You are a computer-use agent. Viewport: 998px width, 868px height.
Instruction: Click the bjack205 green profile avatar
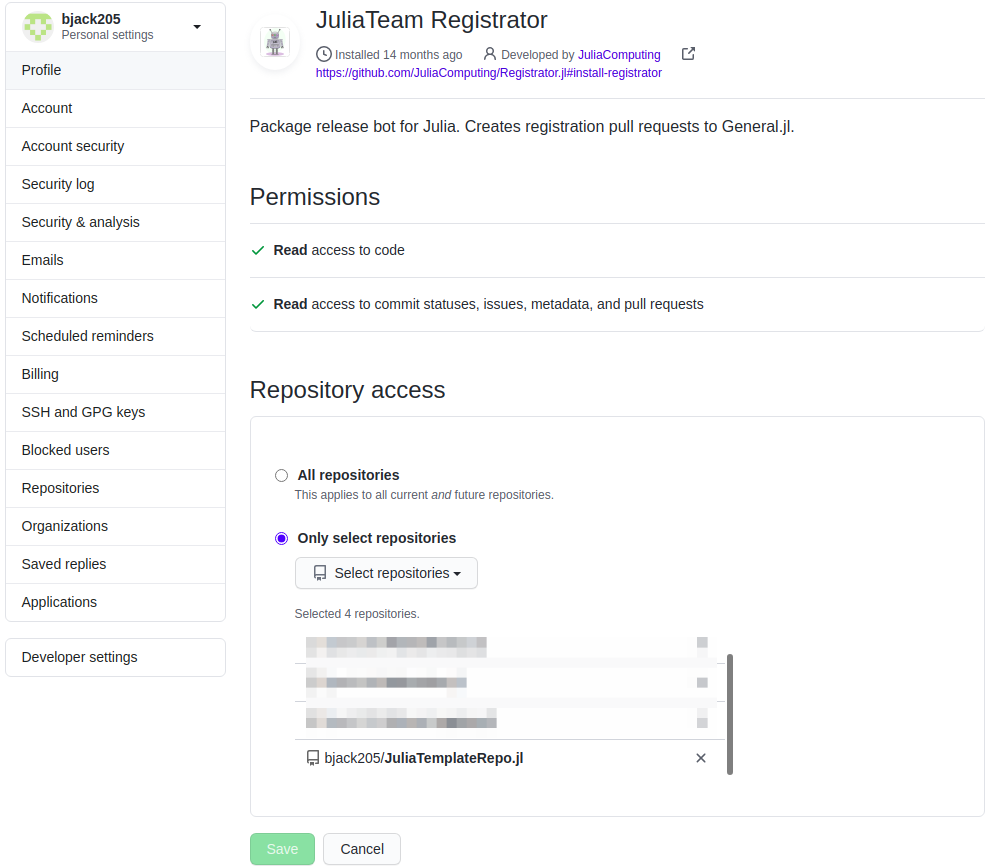click(37, 26)
